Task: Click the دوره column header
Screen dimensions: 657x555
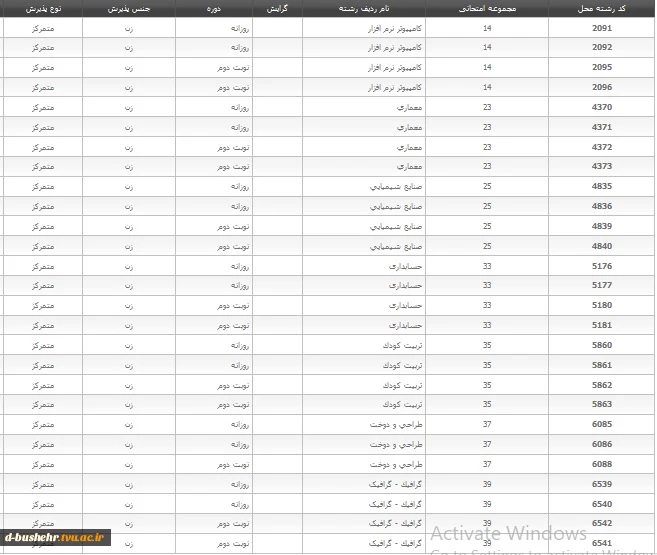Action: click(214, 8)
